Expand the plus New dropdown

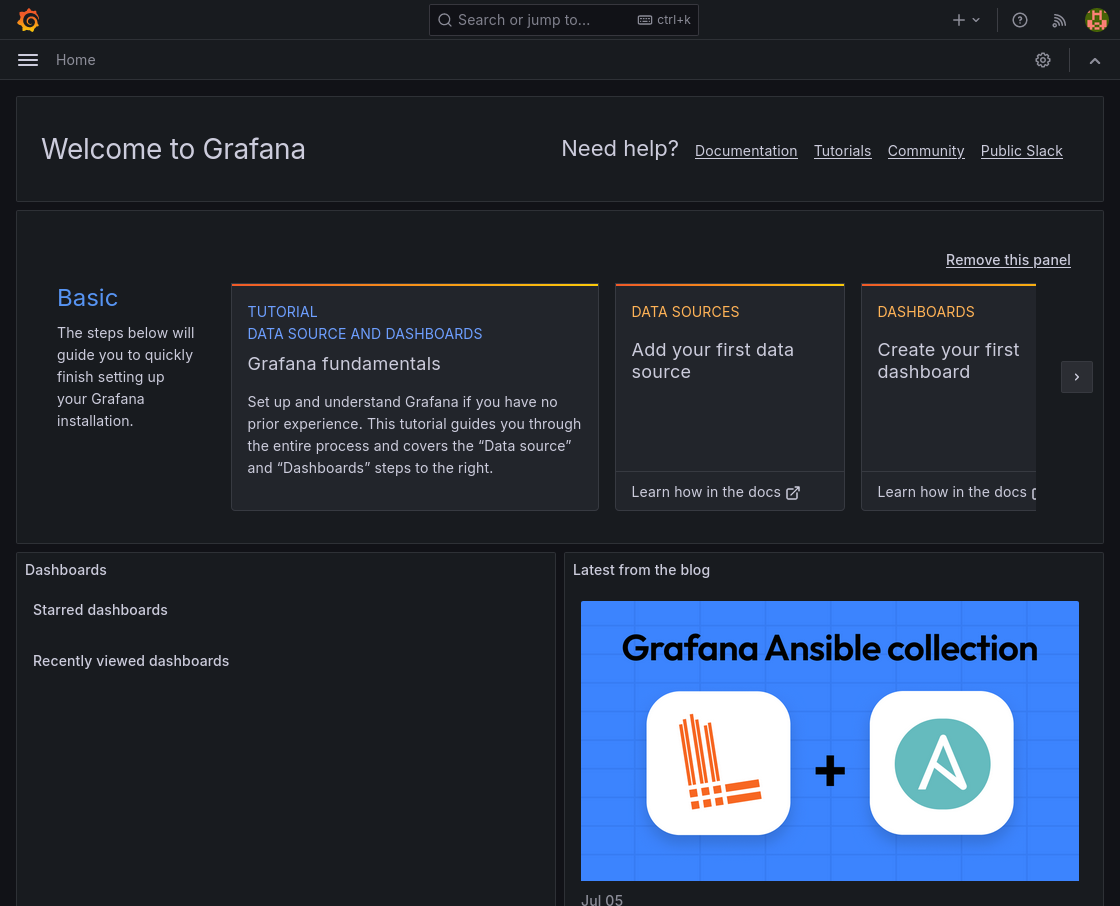pyautogui.click(x=966, y=20)
